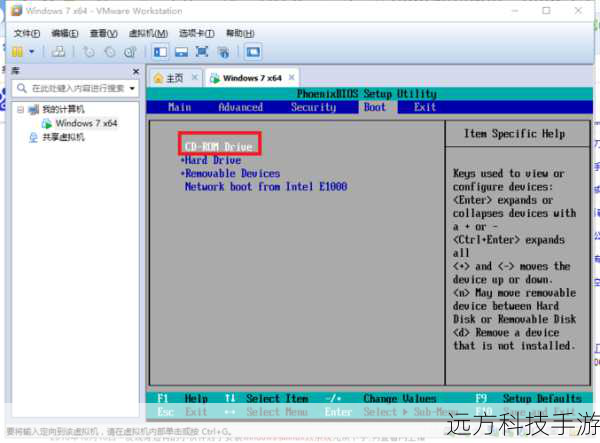Select the Main BIOS menu

[179, 107]
